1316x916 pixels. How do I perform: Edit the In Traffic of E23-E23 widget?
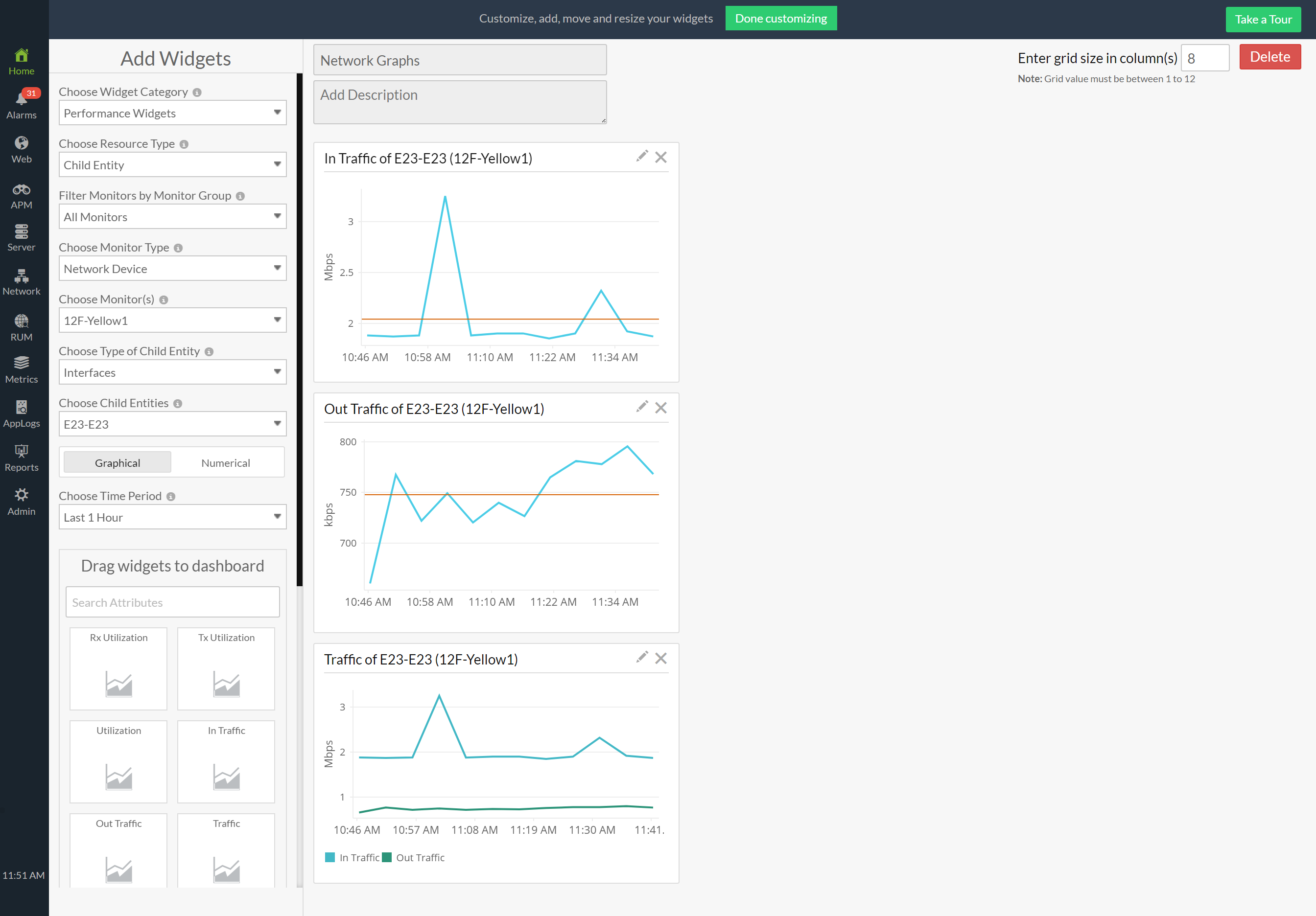[x=641, y=156]
